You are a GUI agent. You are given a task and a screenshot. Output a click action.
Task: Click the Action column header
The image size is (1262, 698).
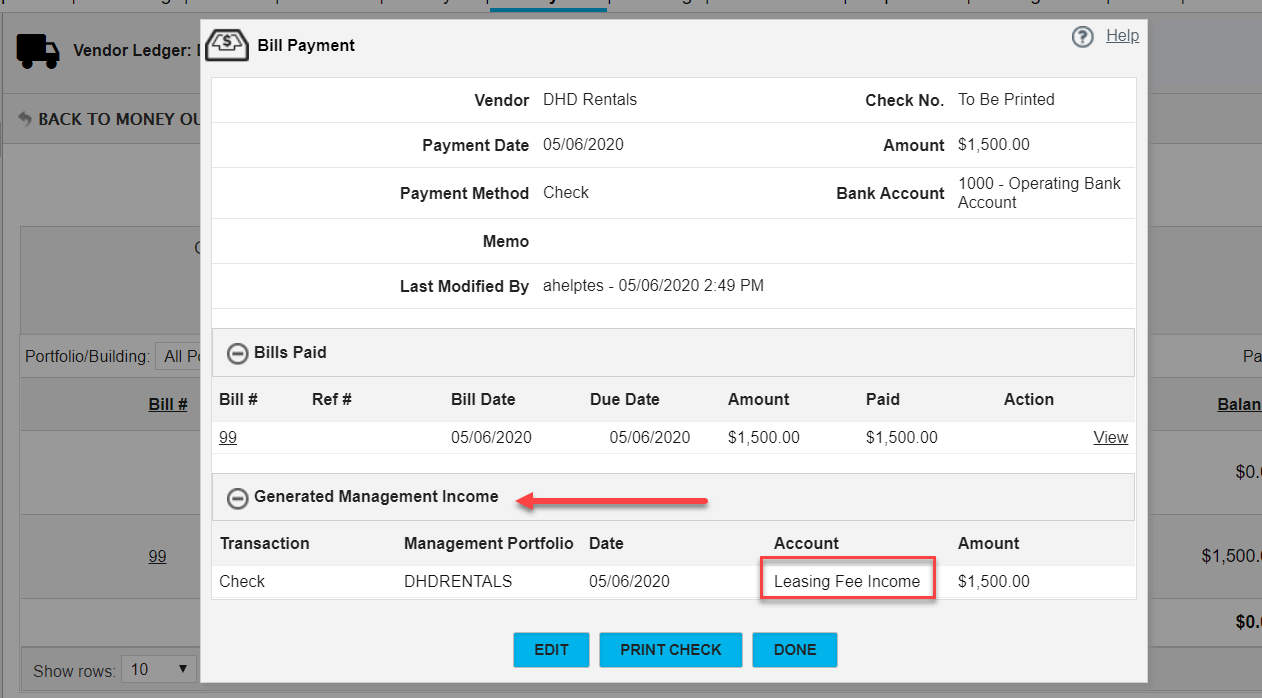point(1029,400)
